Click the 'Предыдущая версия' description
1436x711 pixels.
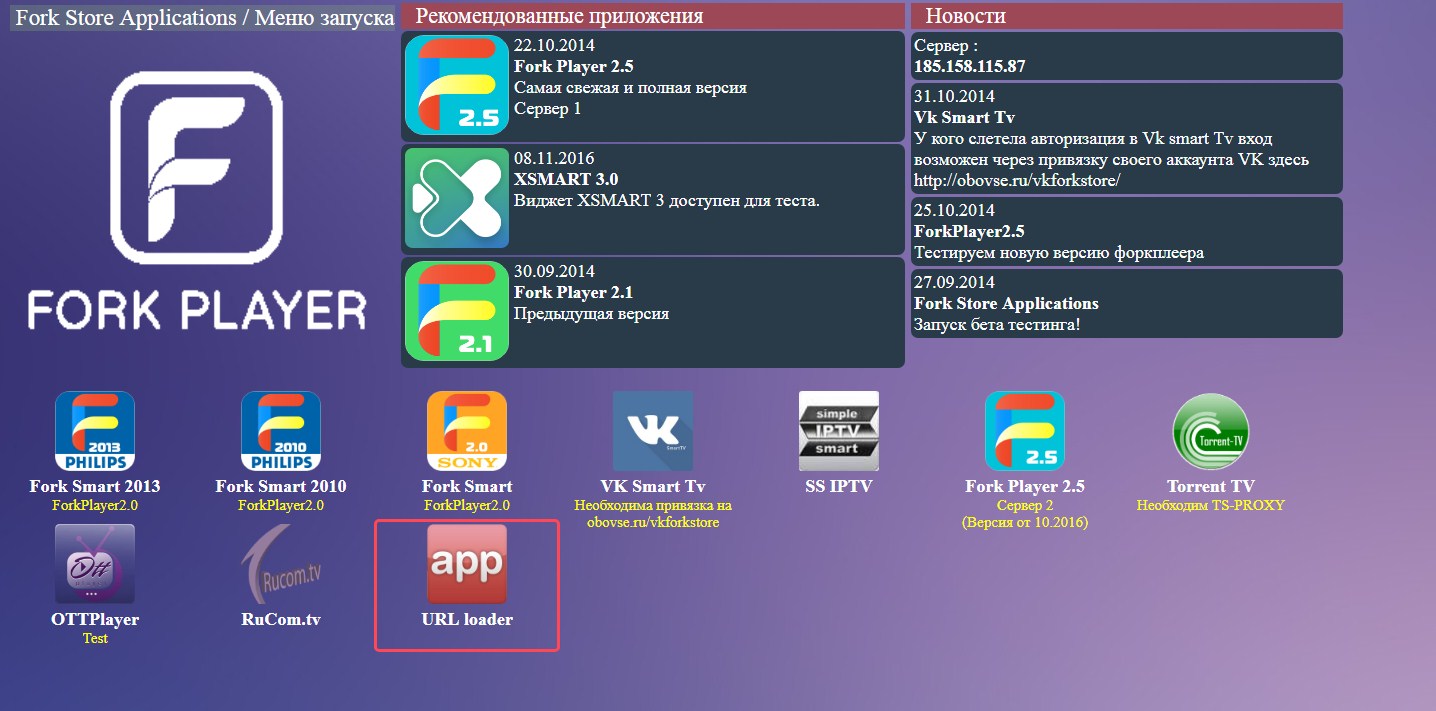[x=591, y=314]
